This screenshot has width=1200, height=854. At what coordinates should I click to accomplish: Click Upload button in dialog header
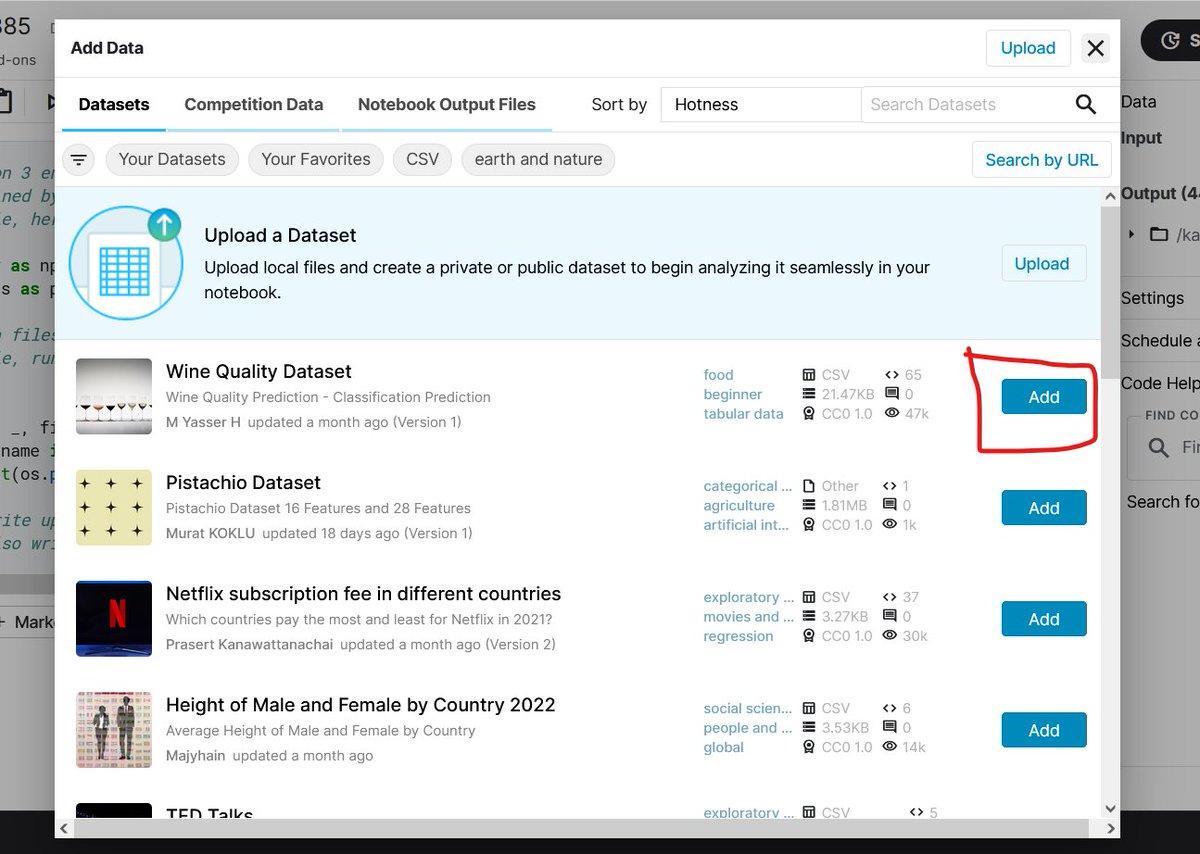point(1028,48)
